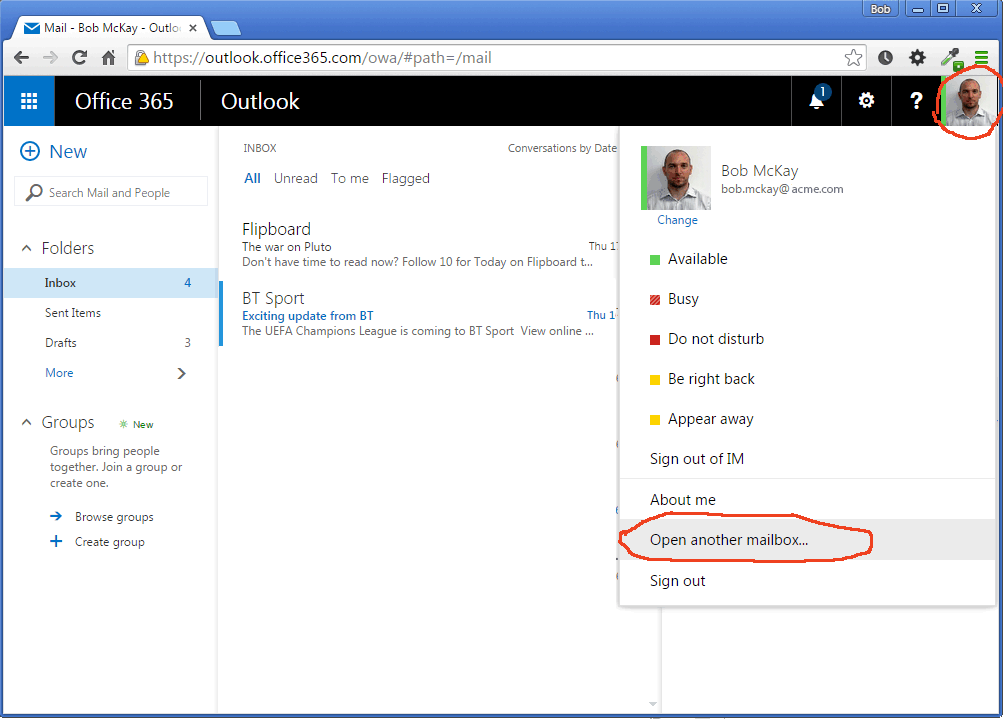The image size is (1003, 719).
Task: Close the Mail - Bob McKay browser tab
Action: click(x=193, y=28)
